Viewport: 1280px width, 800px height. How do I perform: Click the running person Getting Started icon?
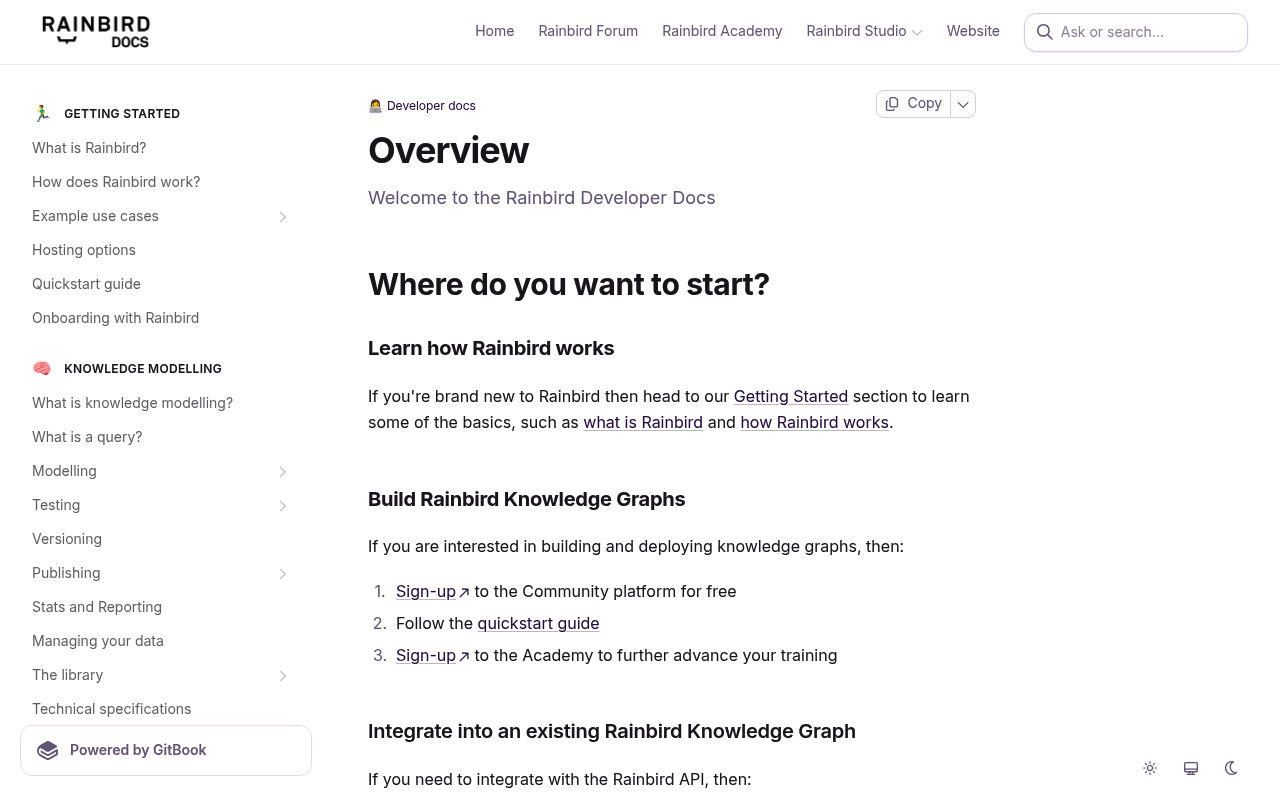pos(42,114)
